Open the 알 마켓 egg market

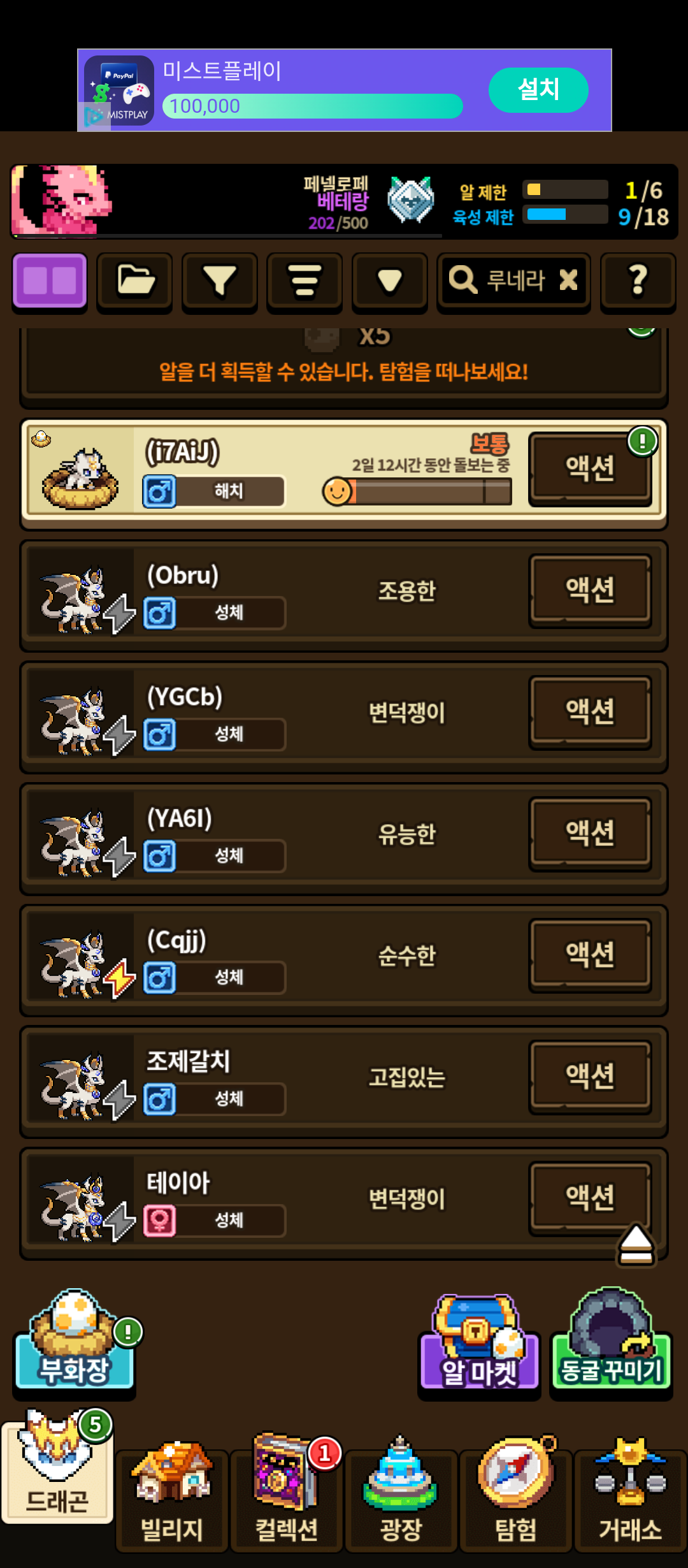(479, 1345)
